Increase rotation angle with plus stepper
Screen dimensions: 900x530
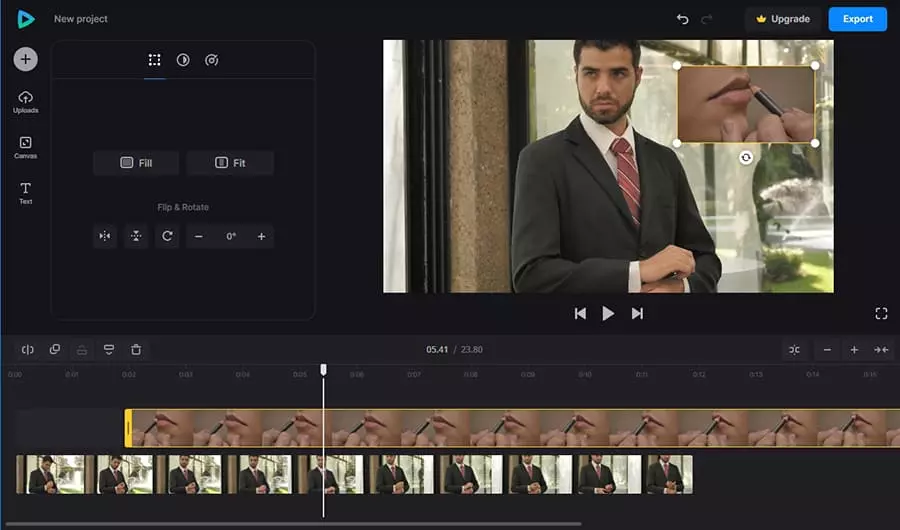pyautogui.click(x=261, y=236)
